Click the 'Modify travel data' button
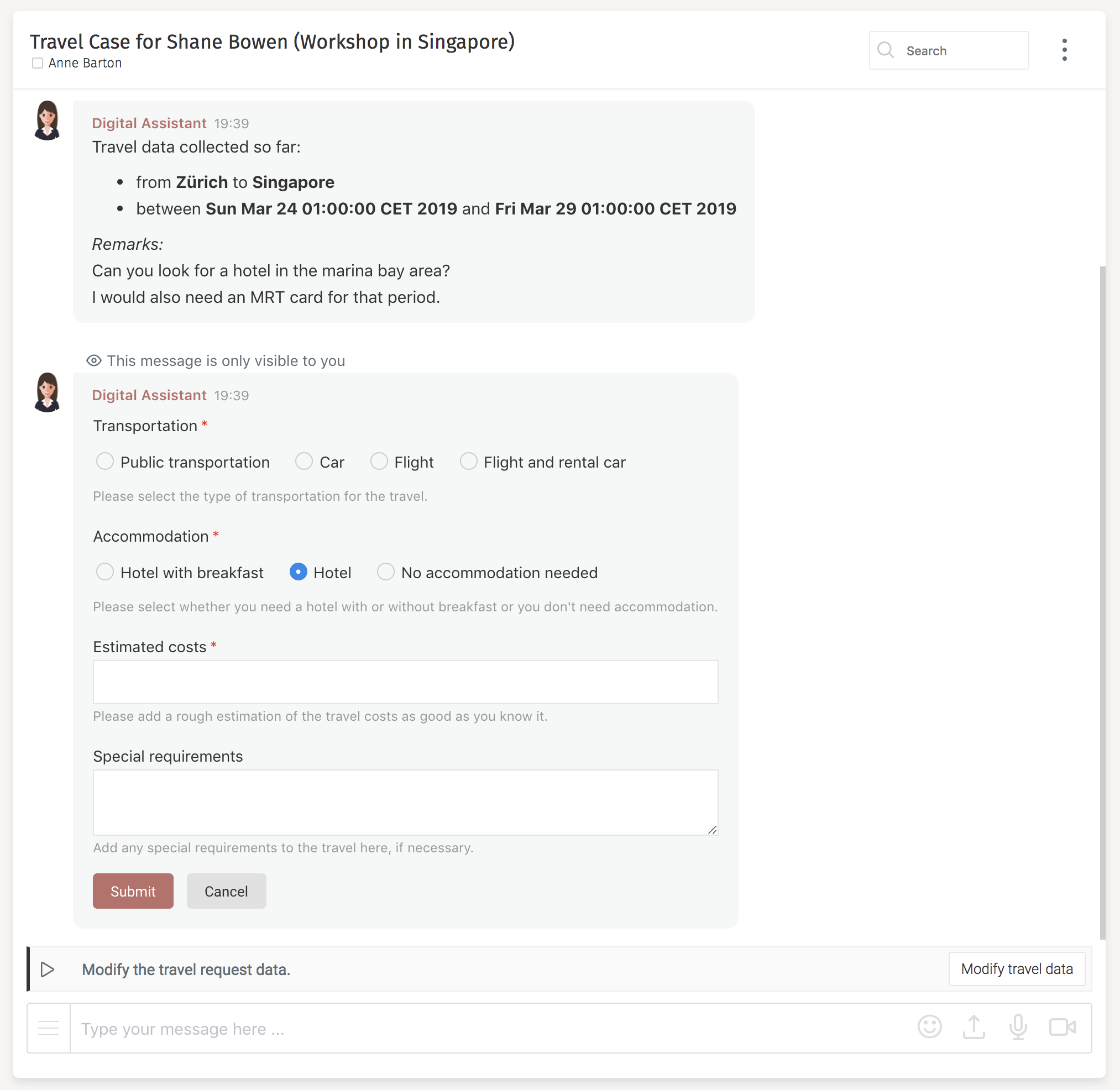The width and height of the screenshot is (1120, 1090). (1017, 969)
